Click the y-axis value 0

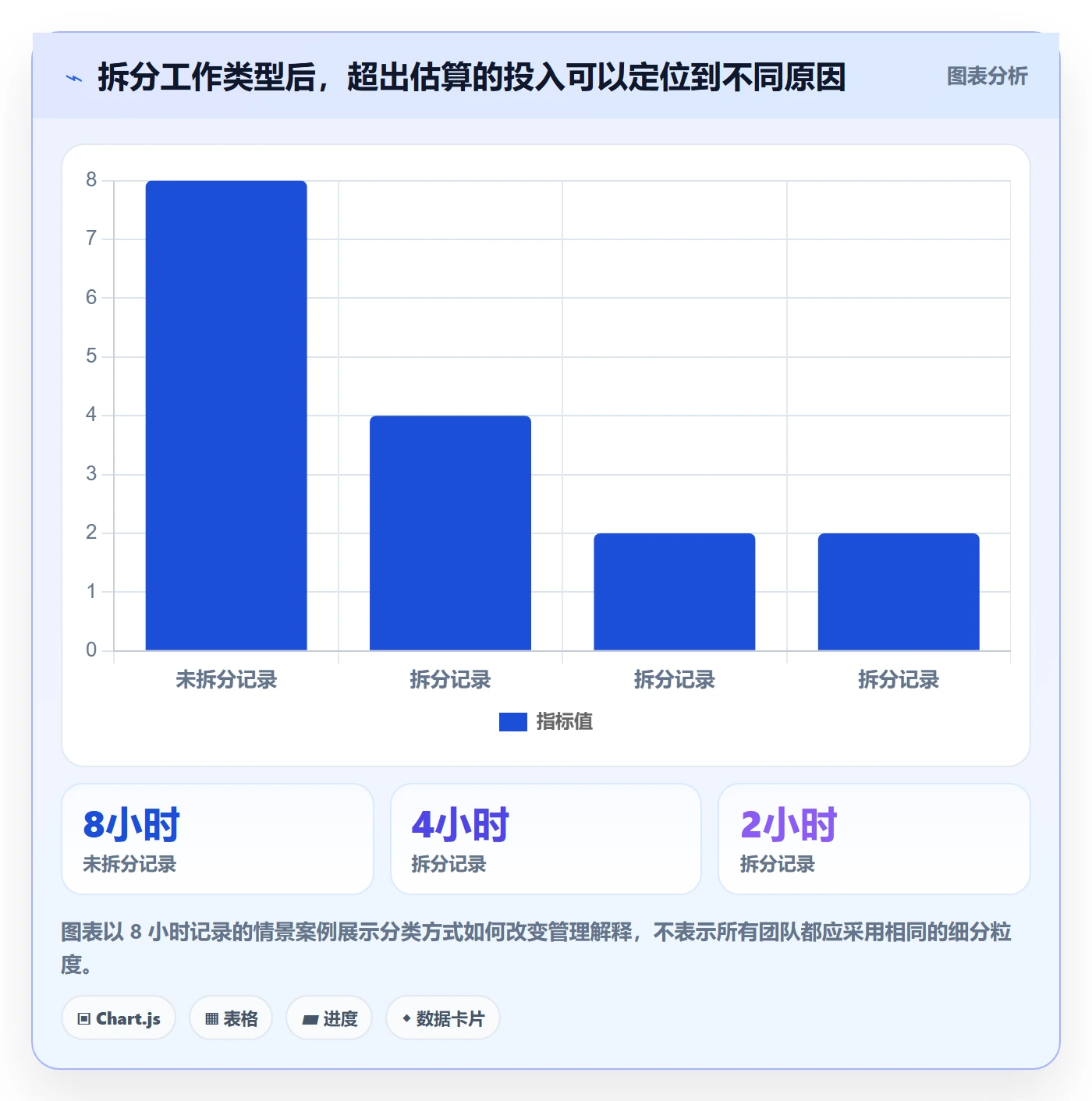coord(91,650)
